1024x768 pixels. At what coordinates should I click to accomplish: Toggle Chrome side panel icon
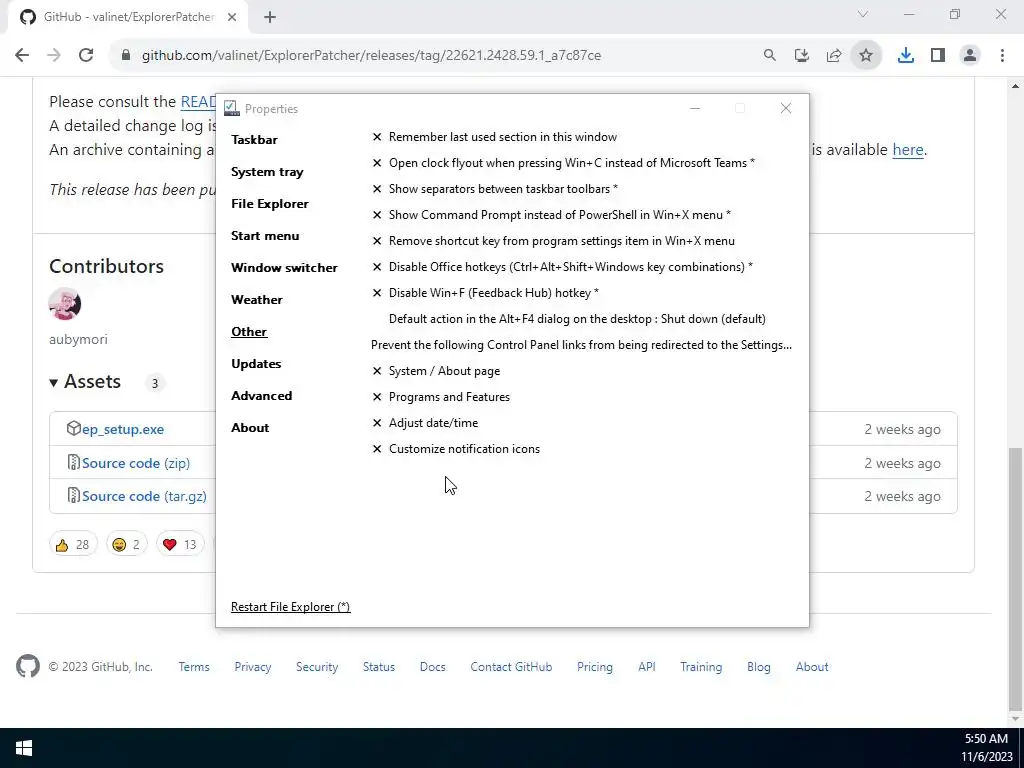(938, 56)
